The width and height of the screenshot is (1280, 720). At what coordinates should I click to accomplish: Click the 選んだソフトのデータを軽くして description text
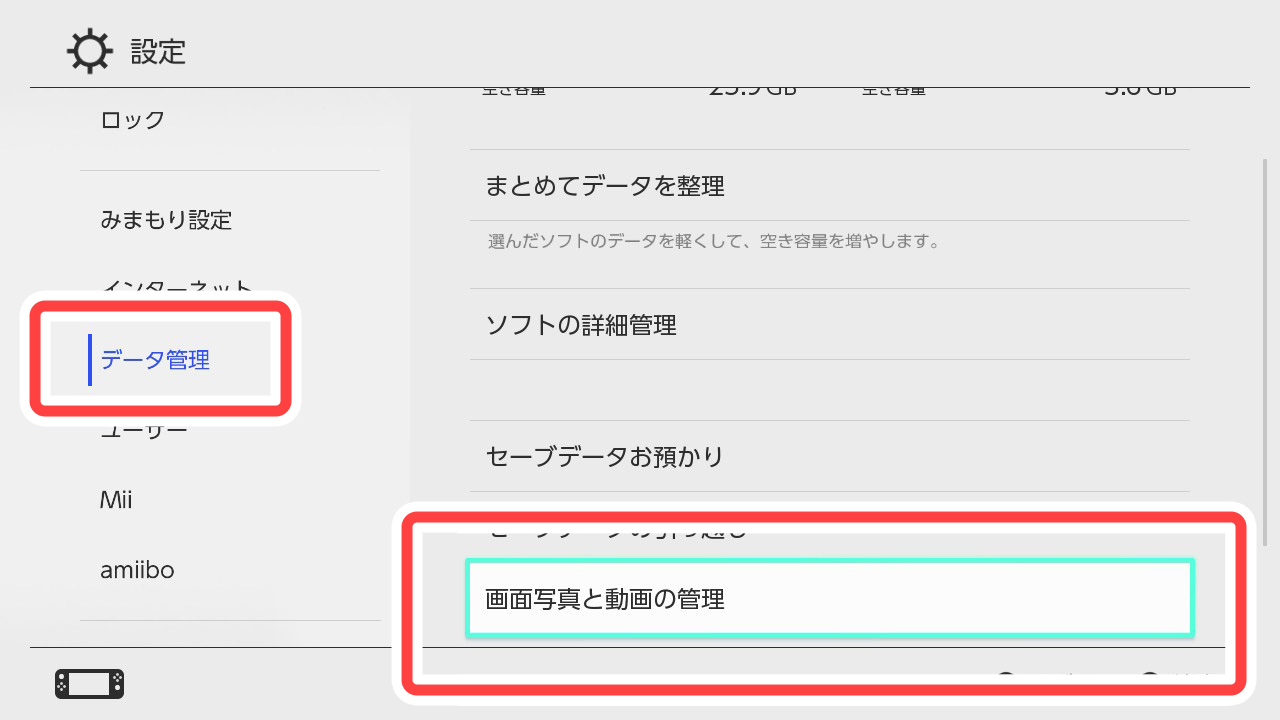[713, 242]
